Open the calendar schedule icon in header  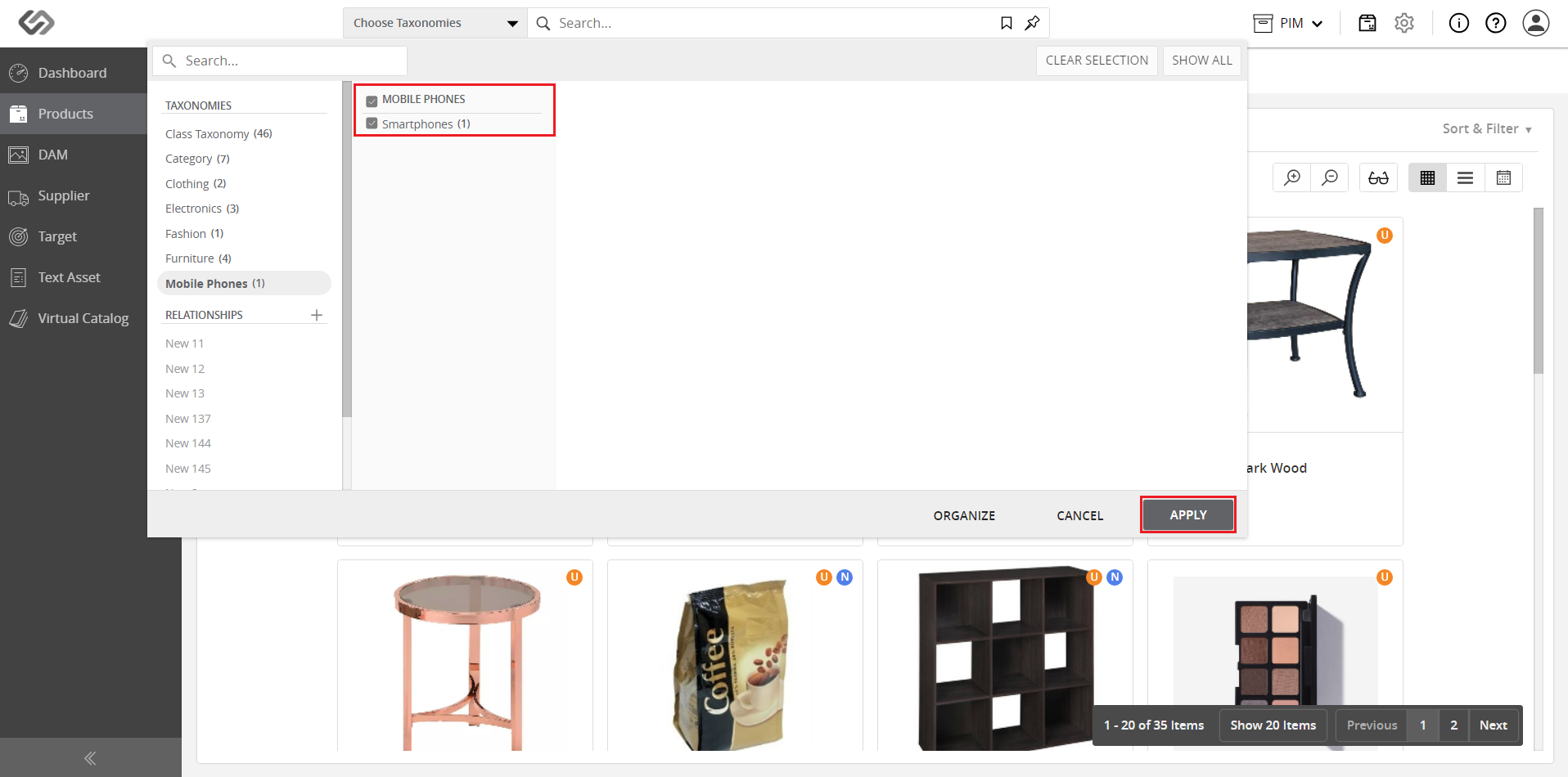tap(1367, 23)
